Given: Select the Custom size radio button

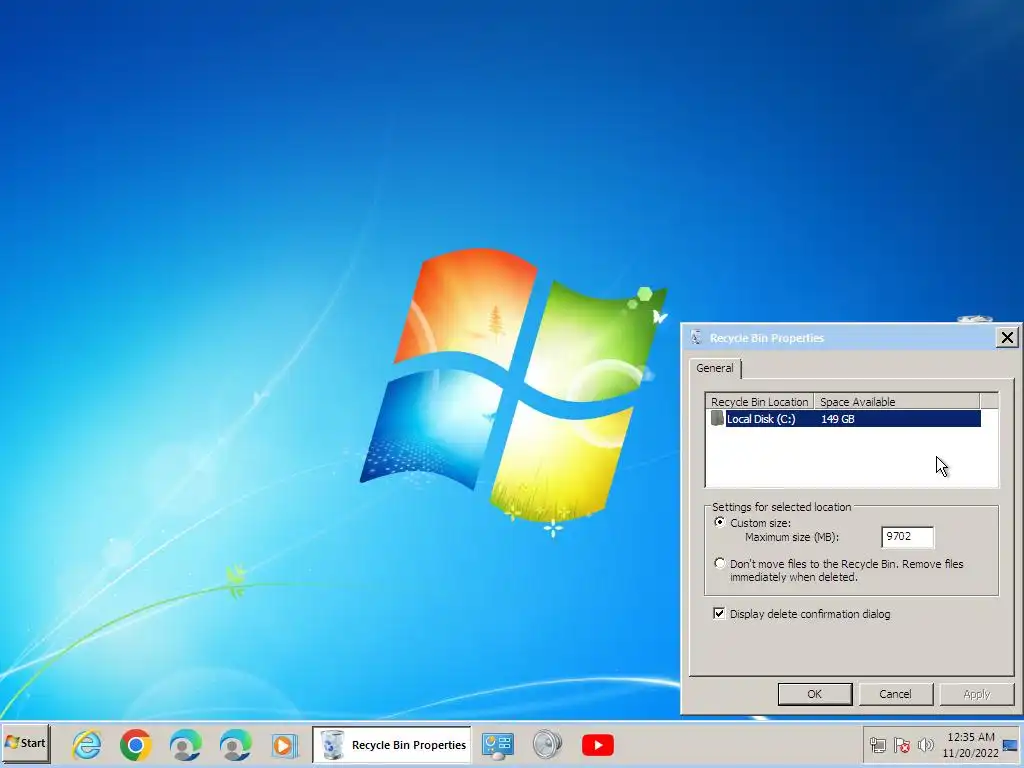Looking at the screenshot, I should point(720,522).
